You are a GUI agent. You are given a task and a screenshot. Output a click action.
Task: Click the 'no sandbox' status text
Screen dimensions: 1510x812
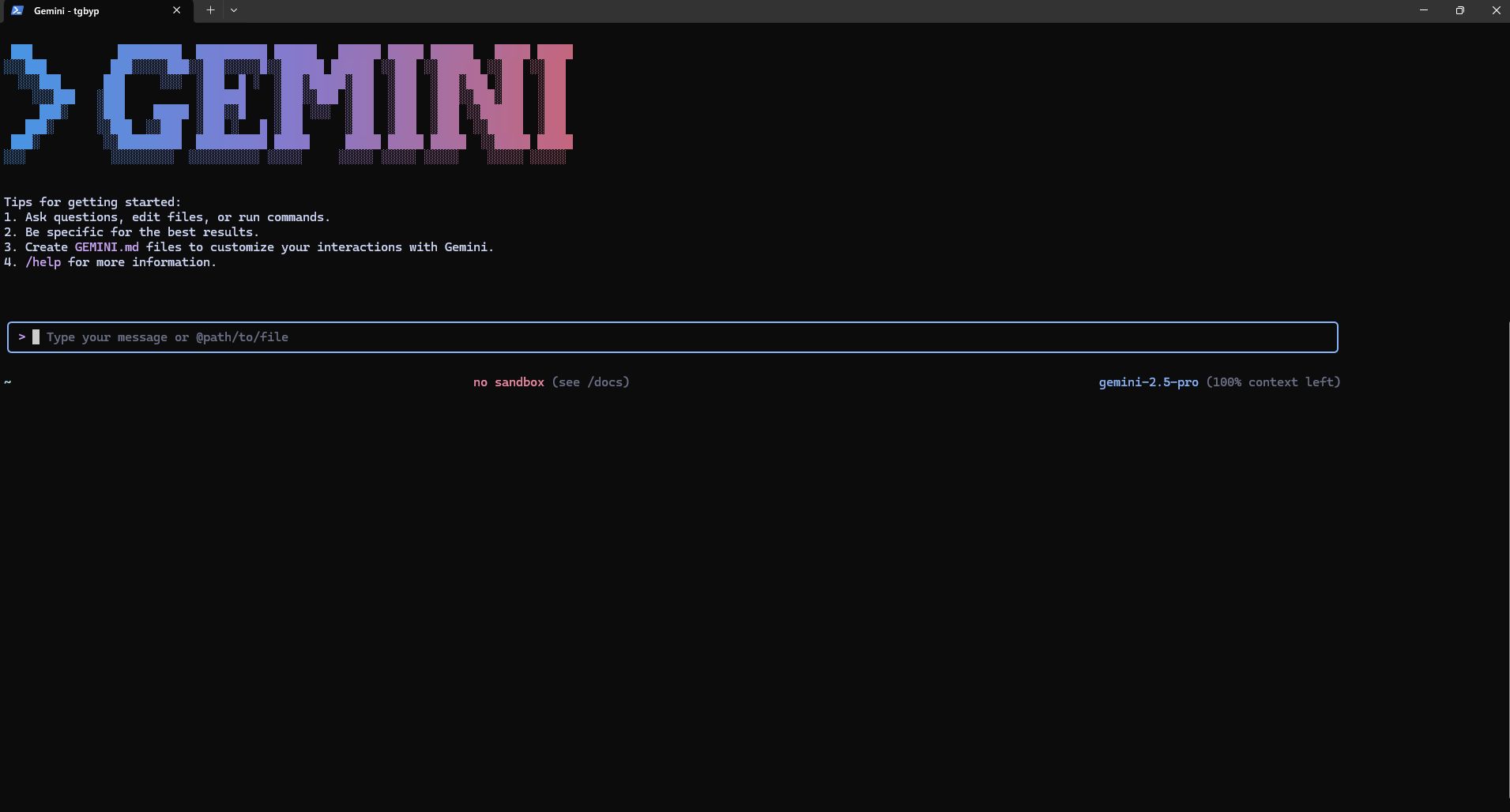tap(509, 382)
